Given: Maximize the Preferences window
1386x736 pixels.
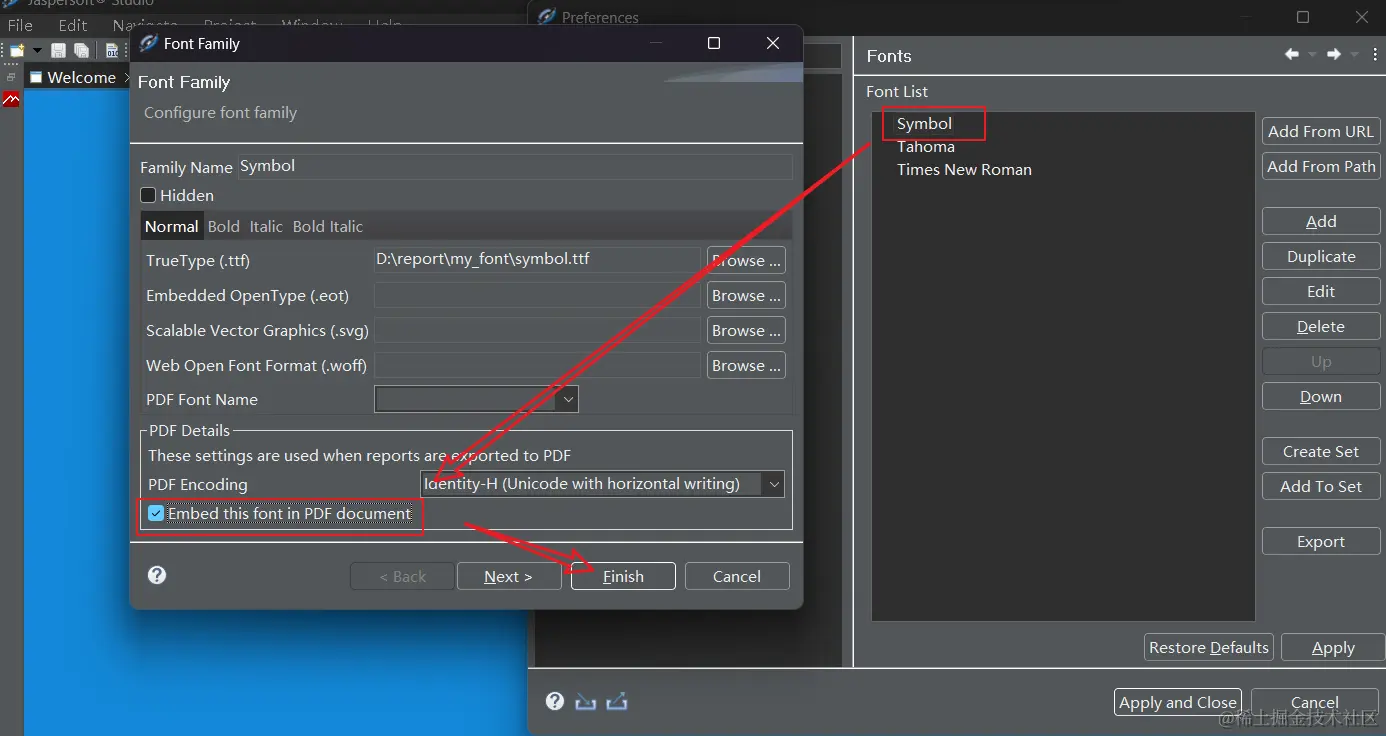Looking at the screenshot, I should pos(1303,17).
